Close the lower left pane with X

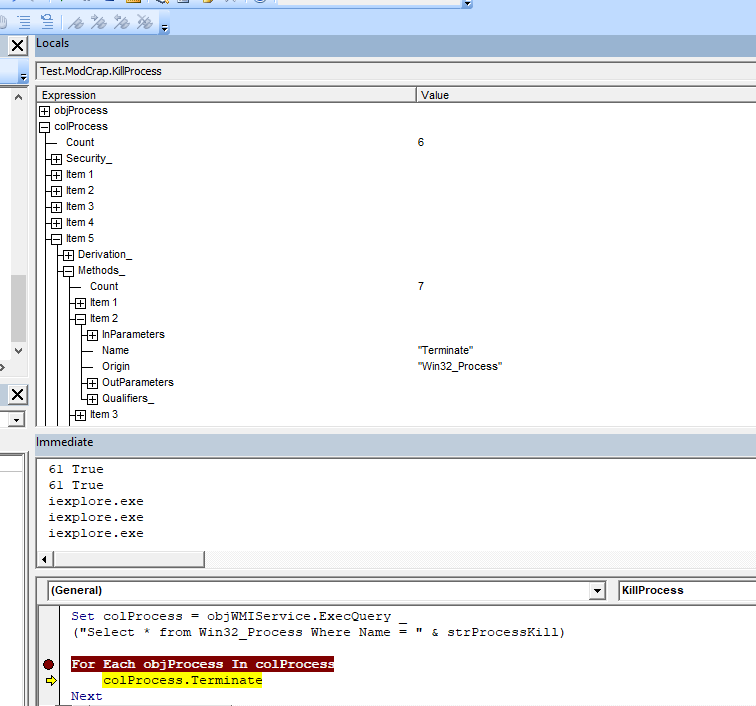click(17, 394)
